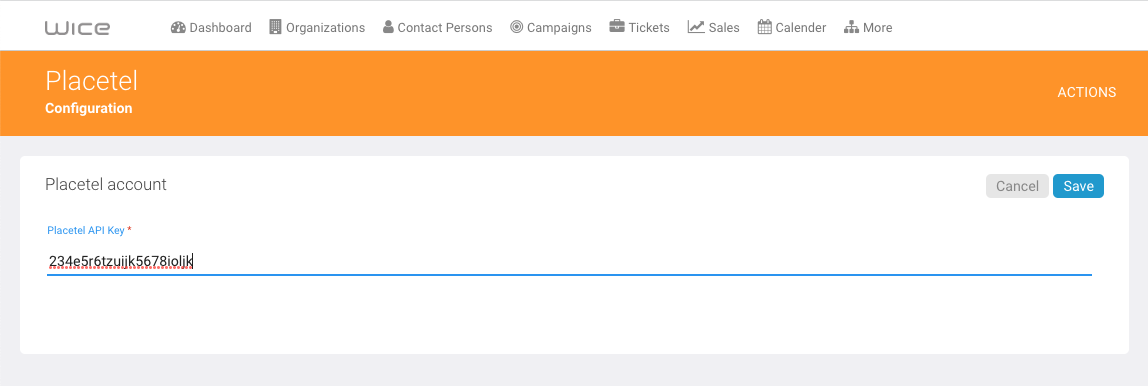Open the Tickets section
The height and width of the screenshot is (386, 1148).
click(639, 27)
